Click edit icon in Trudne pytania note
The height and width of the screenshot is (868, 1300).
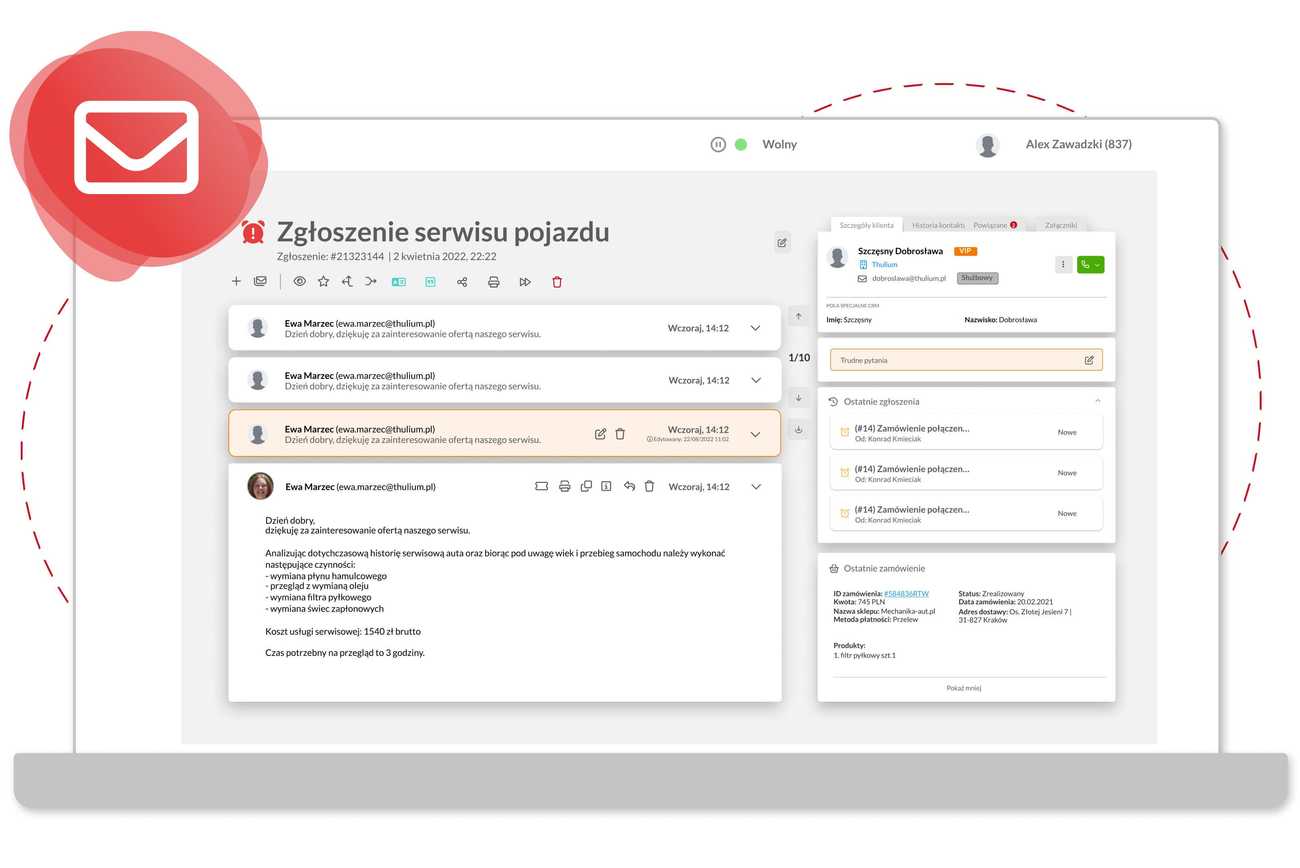pyautogui.click(x=1089, y=360)
